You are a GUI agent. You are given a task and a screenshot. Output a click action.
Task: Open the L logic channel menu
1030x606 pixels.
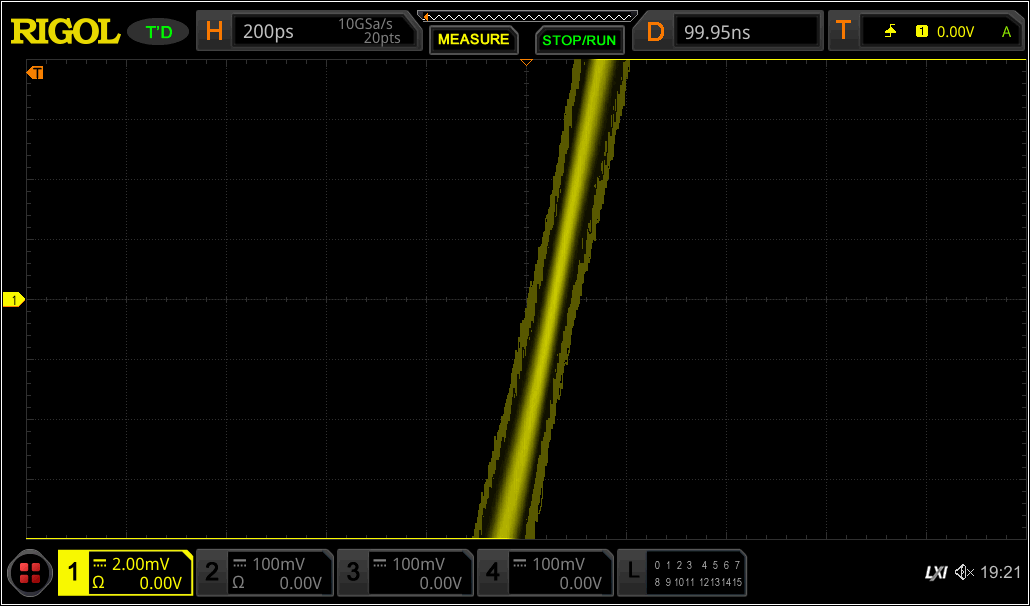click(x=632, y=571)
